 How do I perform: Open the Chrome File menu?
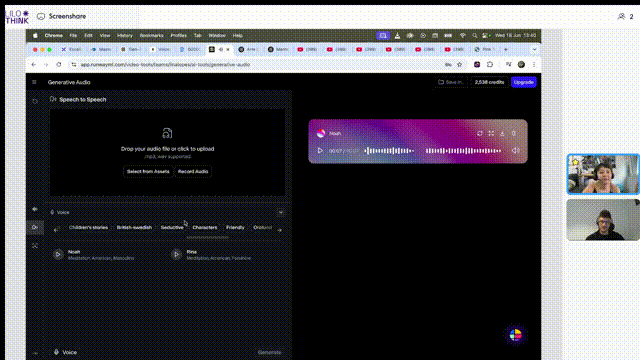[x=73, y=36]
